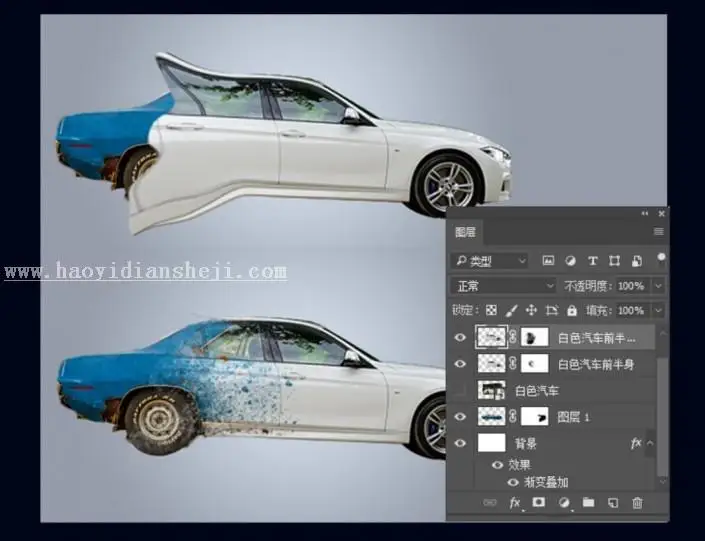Screen dimensions: 705x541
Task: Click the chain link on top selected layer
Action: (x=513, y=337)
